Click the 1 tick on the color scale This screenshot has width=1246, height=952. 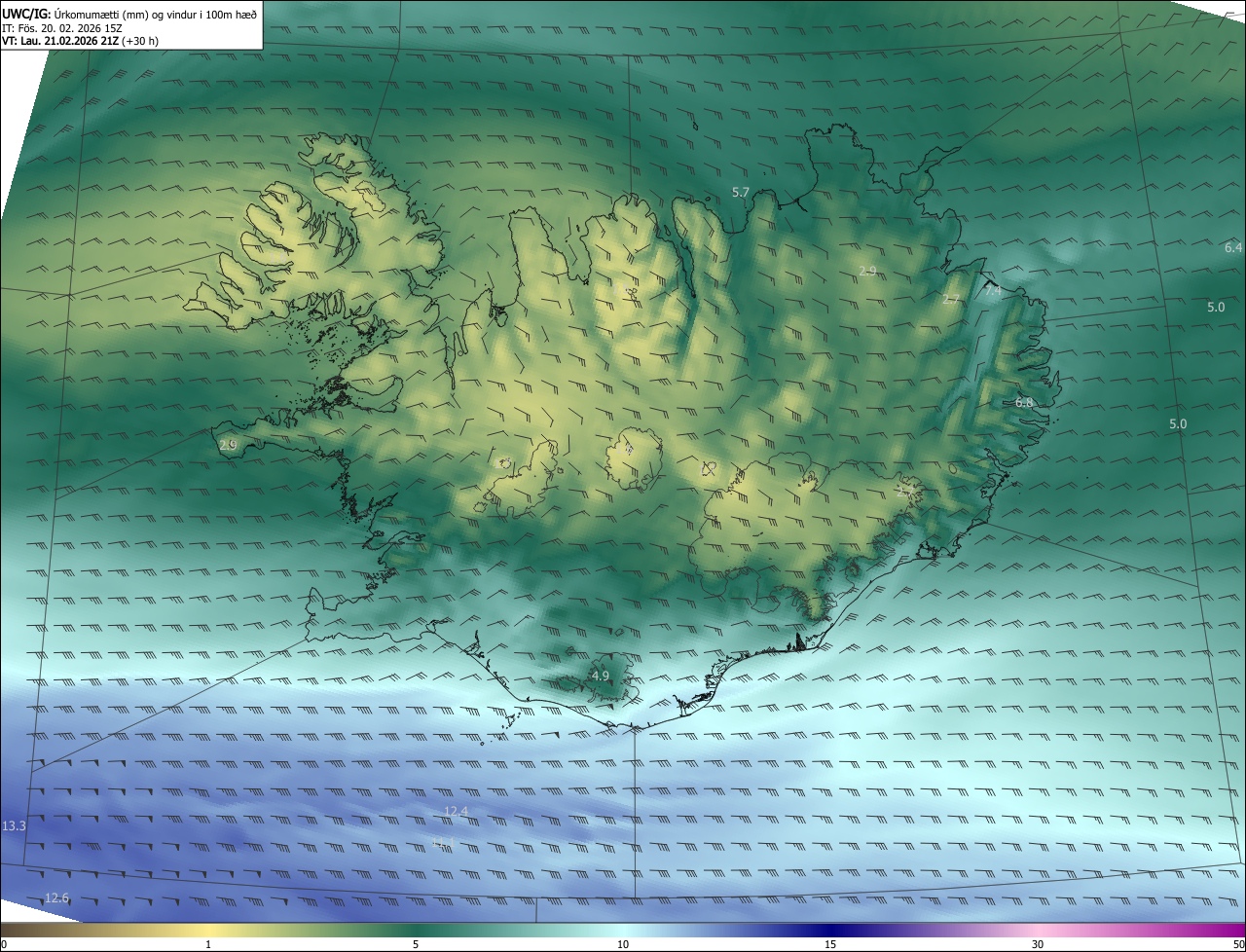pyautogui.click(x=208, y=944)
